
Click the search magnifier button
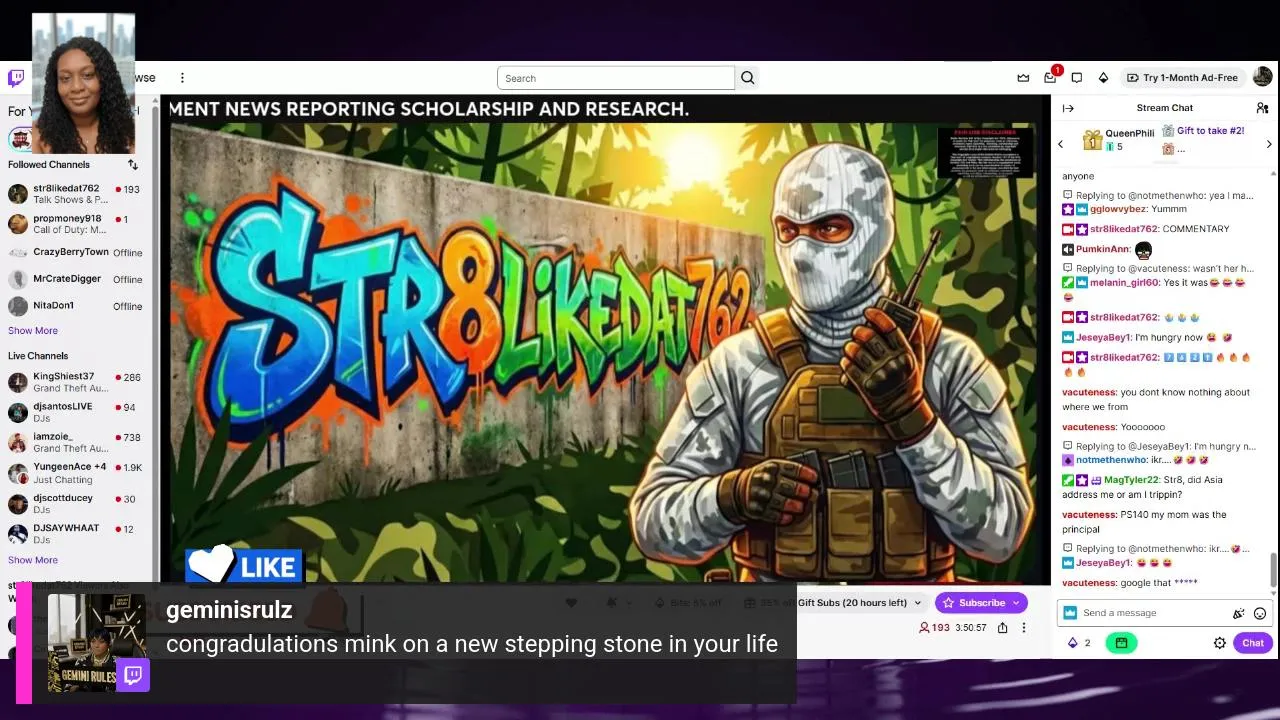748,78
